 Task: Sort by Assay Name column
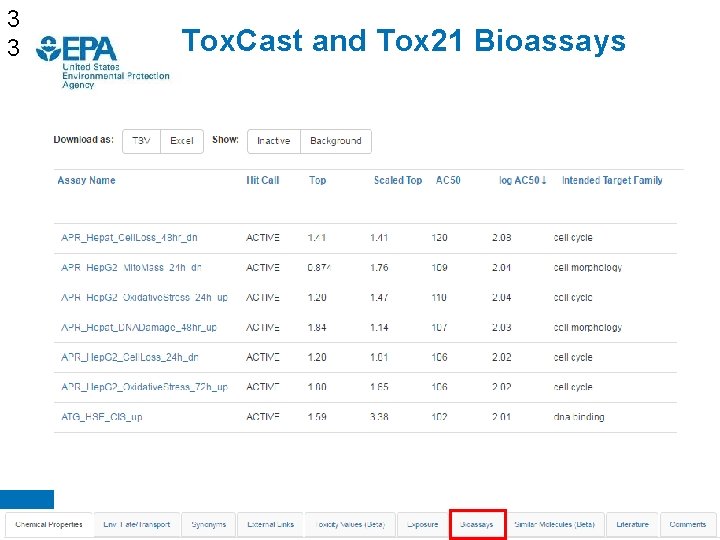[x=86, y=180]
